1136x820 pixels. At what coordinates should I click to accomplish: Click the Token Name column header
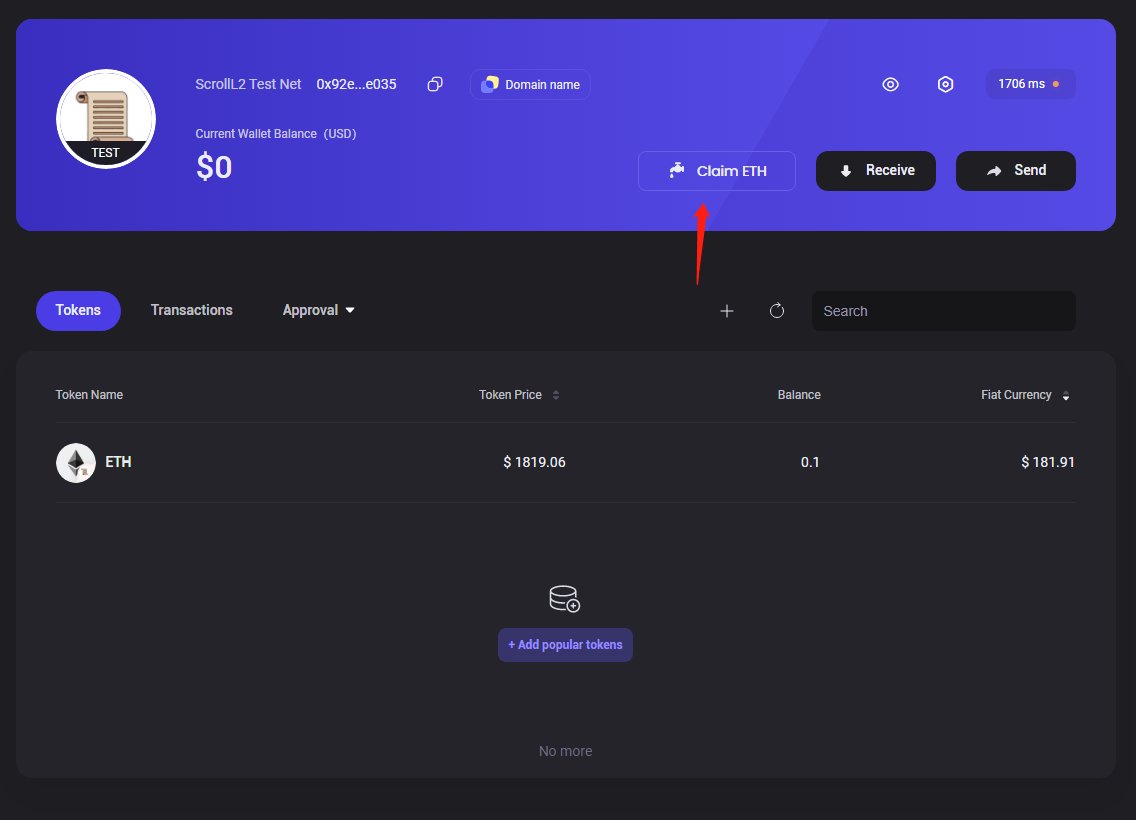click(x=89, y=395)
